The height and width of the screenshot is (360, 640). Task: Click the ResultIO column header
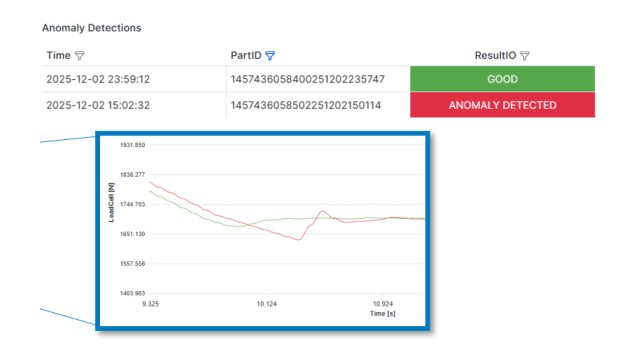(495, 56)
